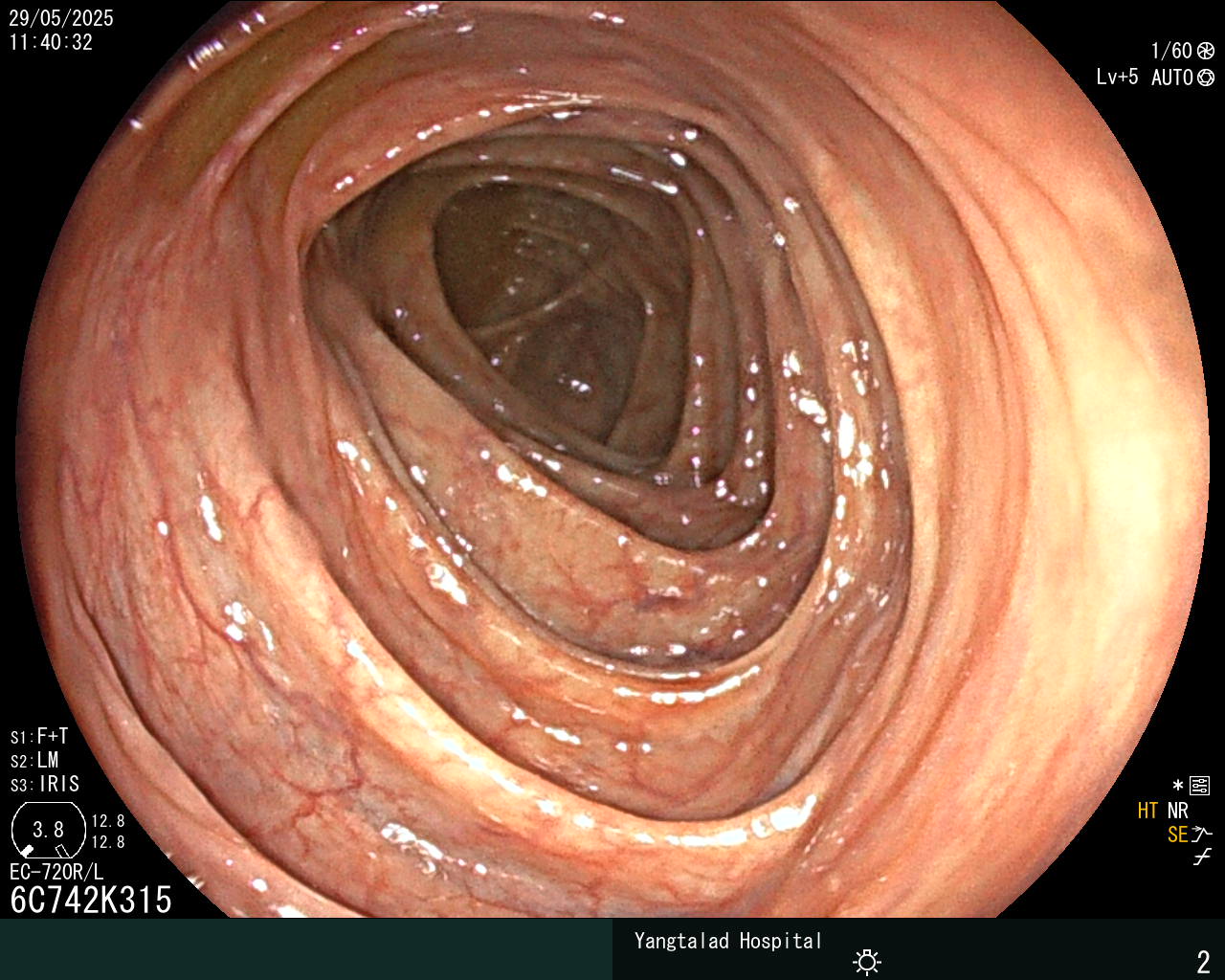
Task: Click the lower 12.8 value
Action: [108, 842]
